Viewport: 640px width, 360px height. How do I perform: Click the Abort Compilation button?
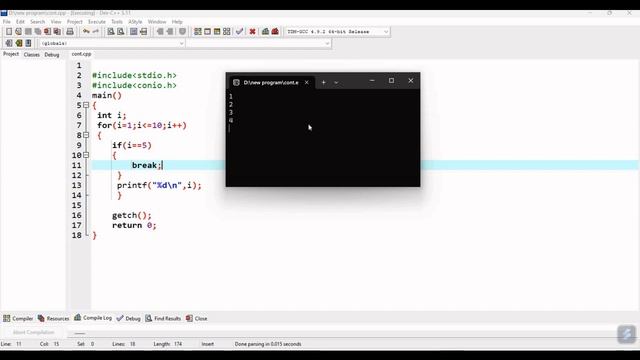click(33, 332)
